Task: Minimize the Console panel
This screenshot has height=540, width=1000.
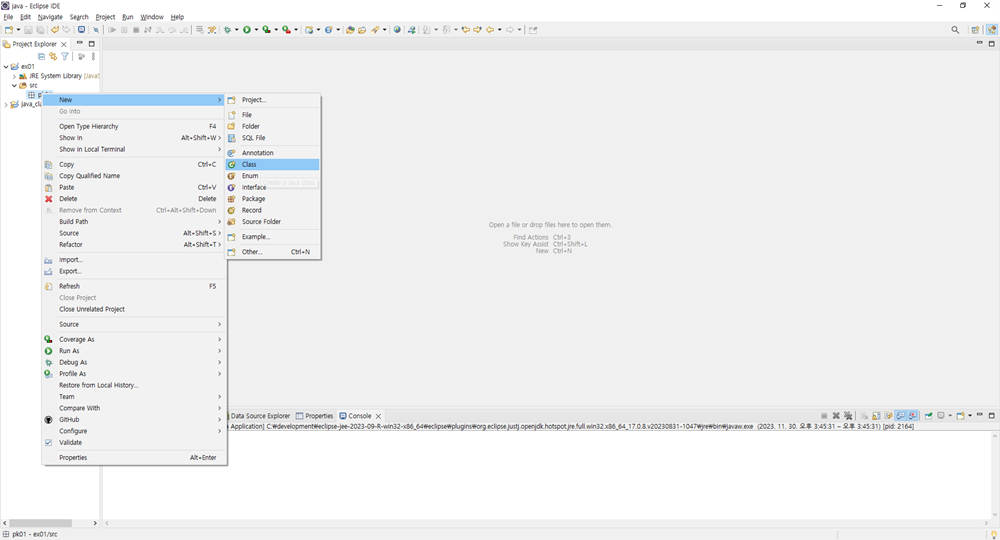Action: pos(980,414)
